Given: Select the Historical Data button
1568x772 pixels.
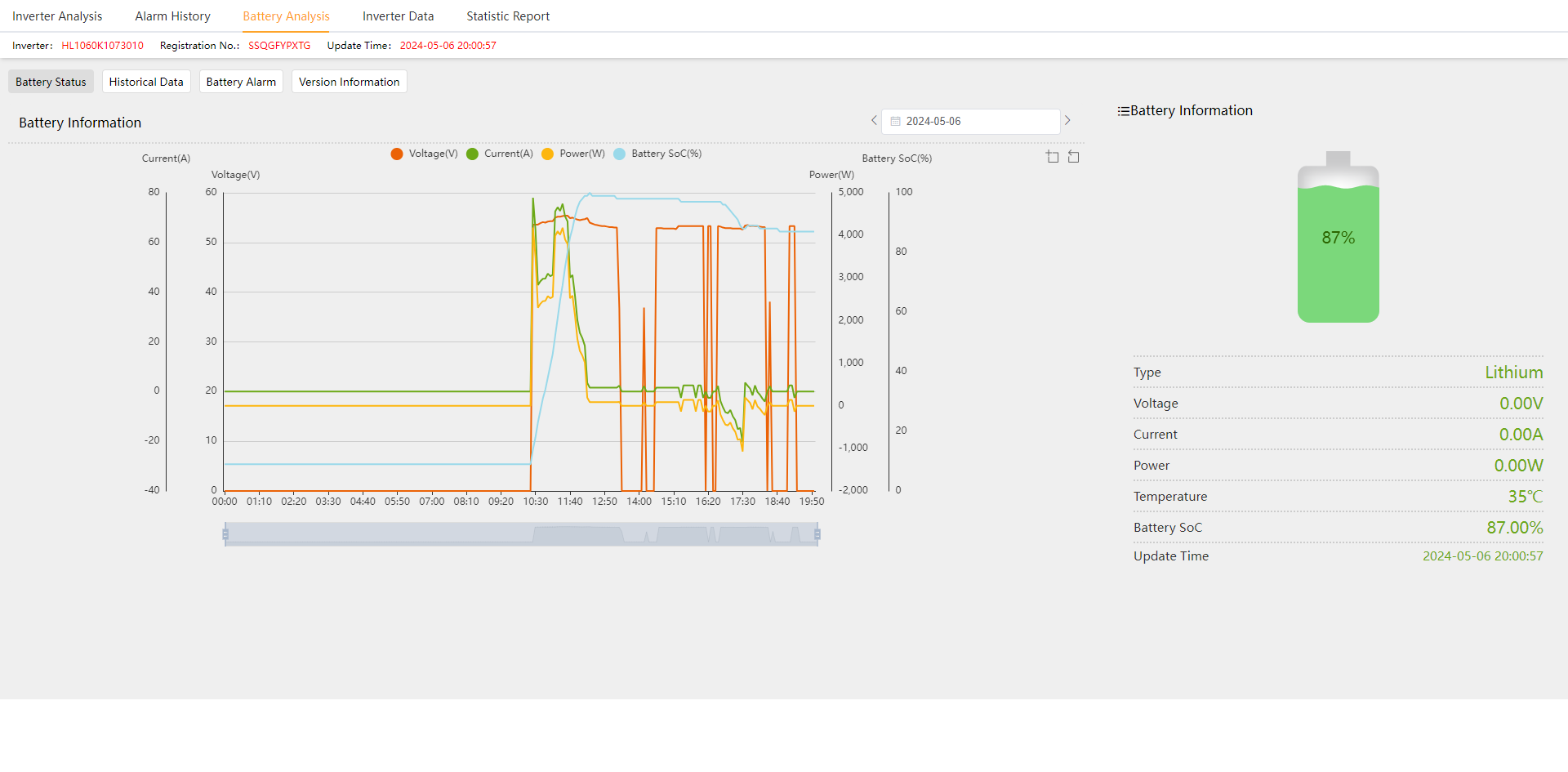Looking at the screenshot, I should point(146,82).
